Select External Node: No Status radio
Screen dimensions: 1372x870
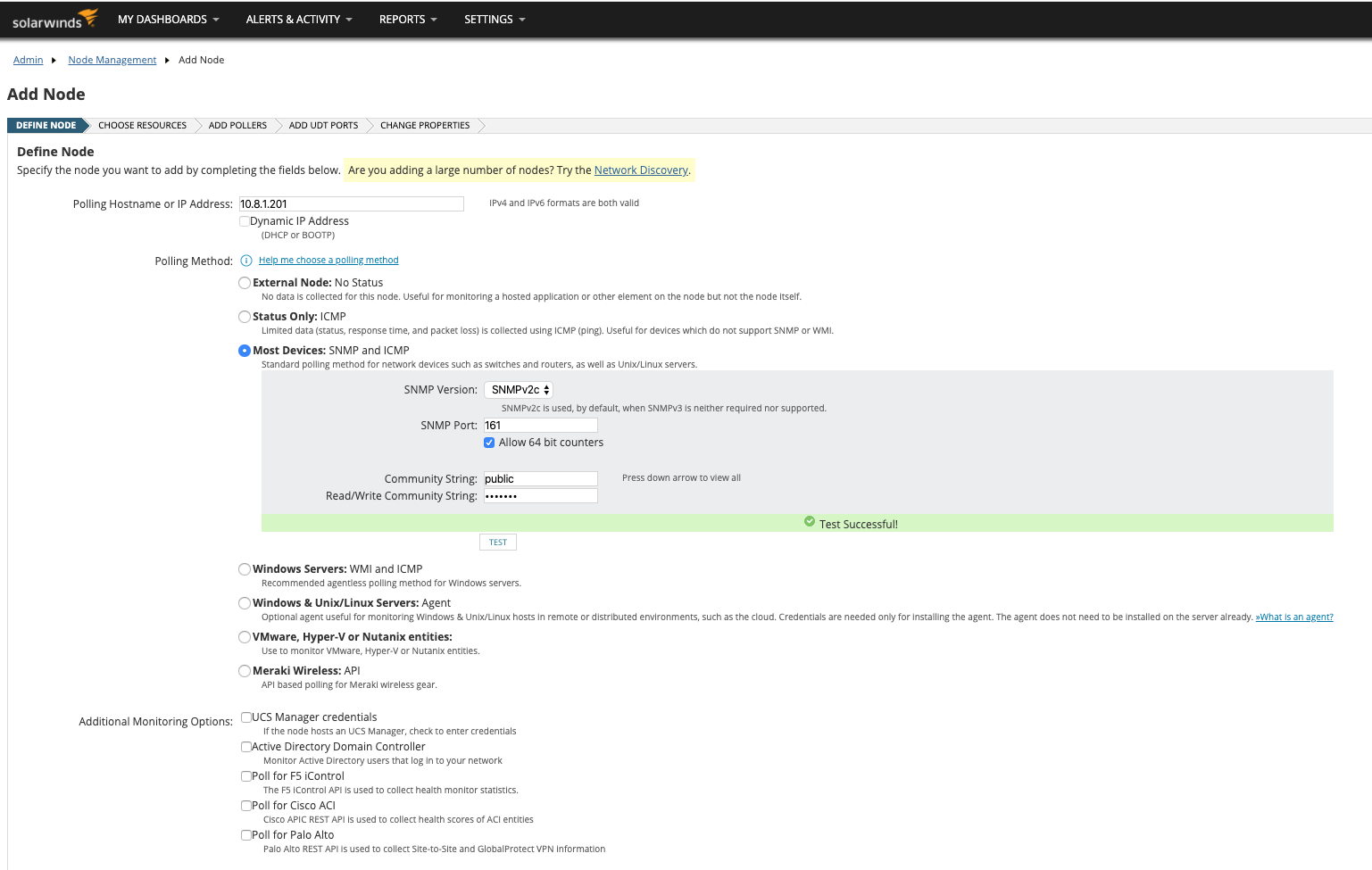245,283
